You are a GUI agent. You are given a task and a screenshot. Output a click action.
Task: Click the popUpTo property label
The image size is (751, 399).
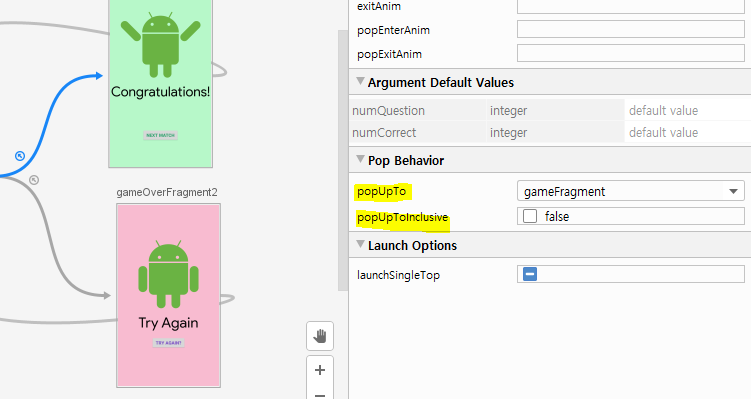tap(382, 191)
